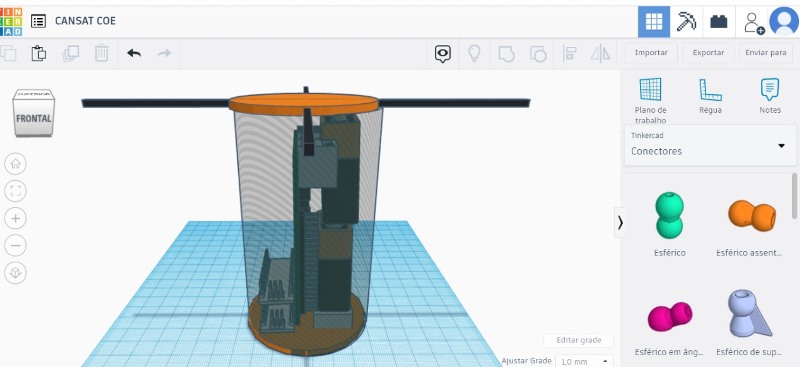The image size is (800, 367).
Task: Collapse the shapes panel chevron
Action: pyautogui.click(x=620, y=223)
